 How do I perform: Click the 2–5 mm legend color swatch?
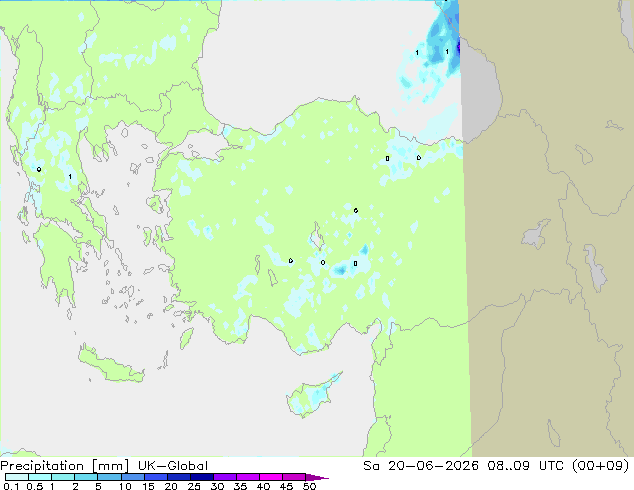click(x=86, y=477)
